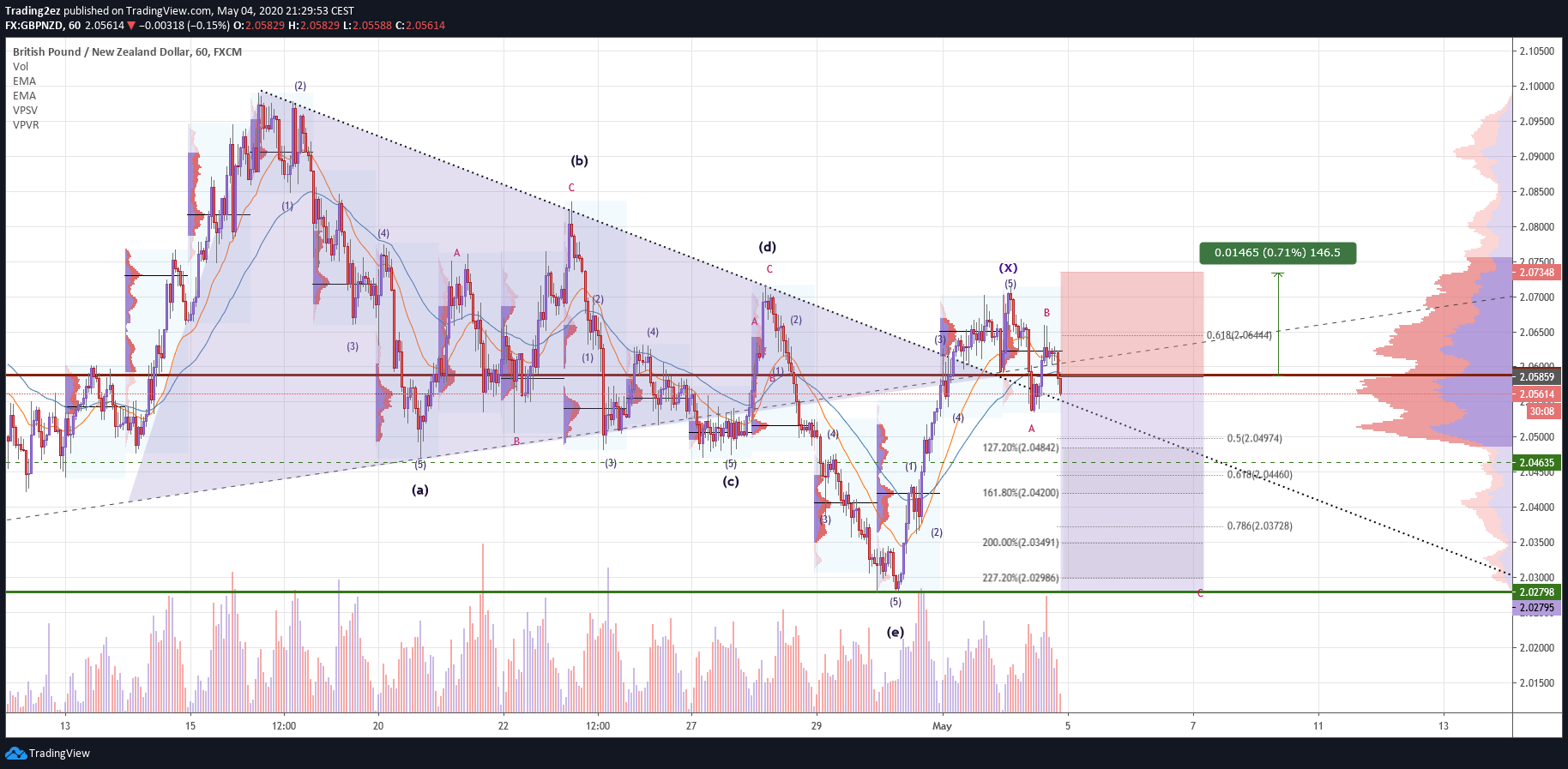This screenshot has height=769, width=1568.
Task: Select the green 2.02798 price tag
Action: 1537,592
